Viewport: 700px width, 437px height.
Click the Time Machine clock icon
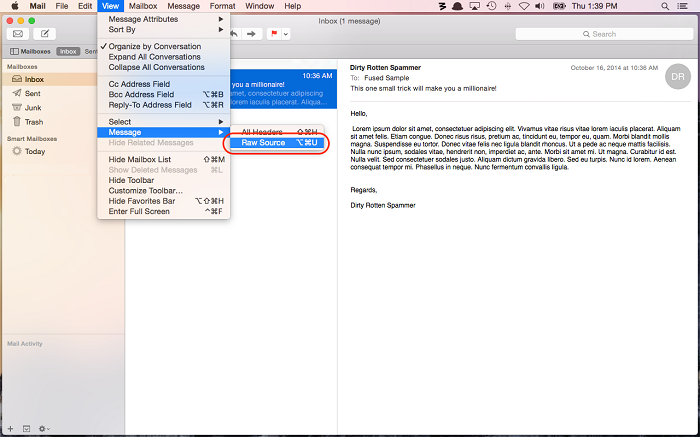[x=492, y=6]
